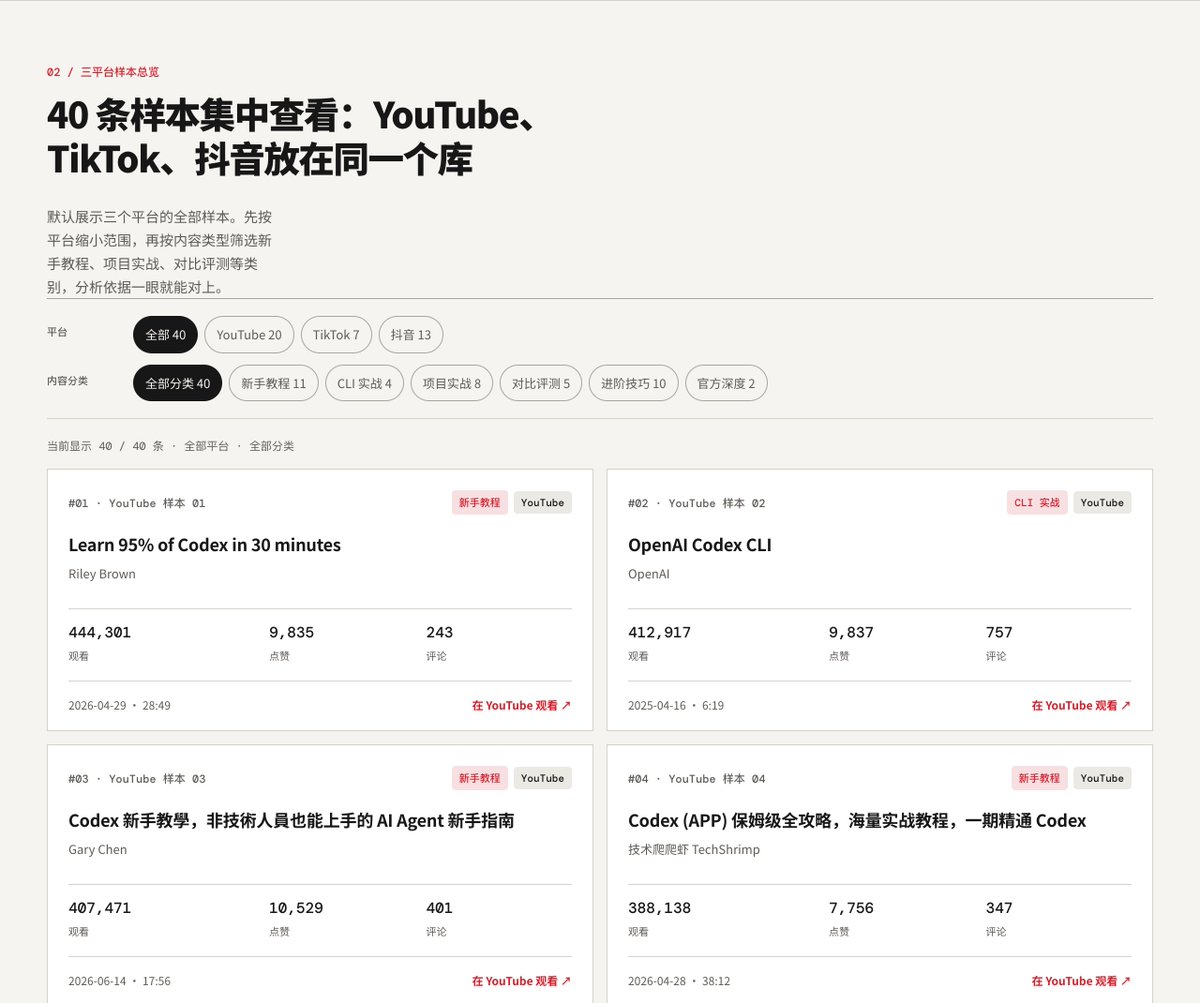This screenshot has width=1200, height=1003.
Task: Click view count 412,917
Action: 660,632
